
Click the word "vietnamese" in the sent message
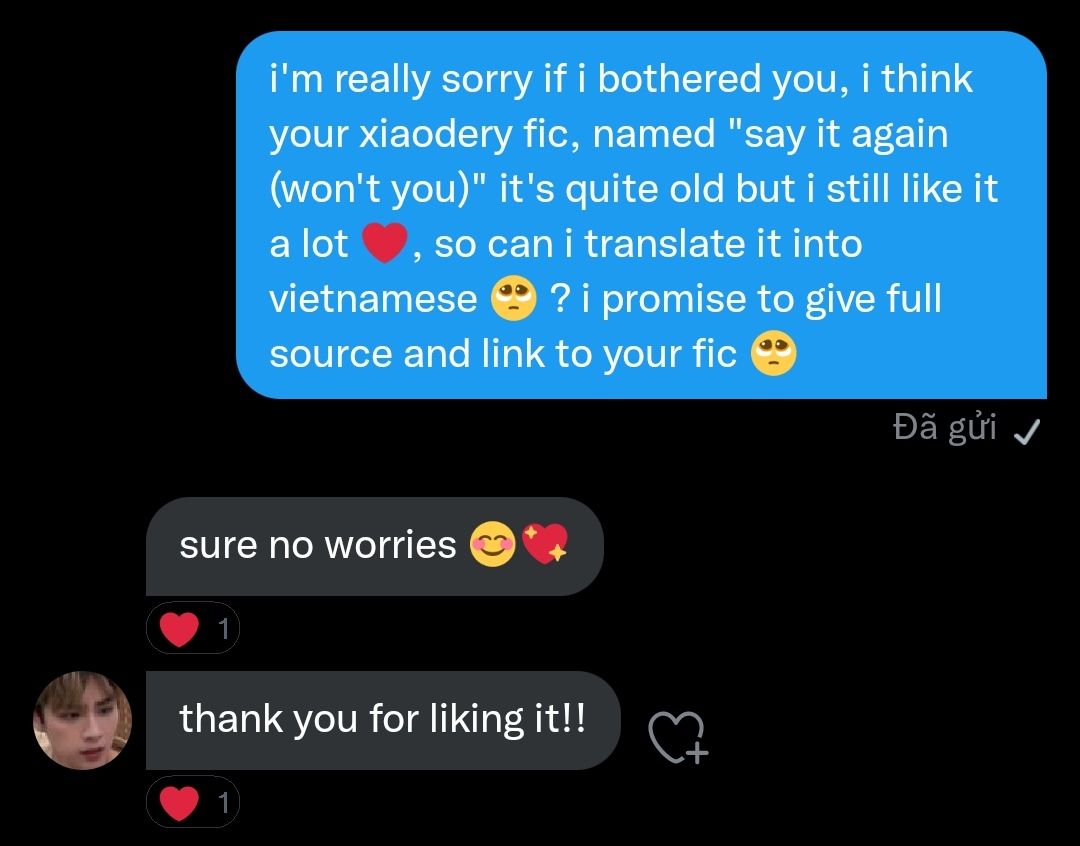[373, 299]
